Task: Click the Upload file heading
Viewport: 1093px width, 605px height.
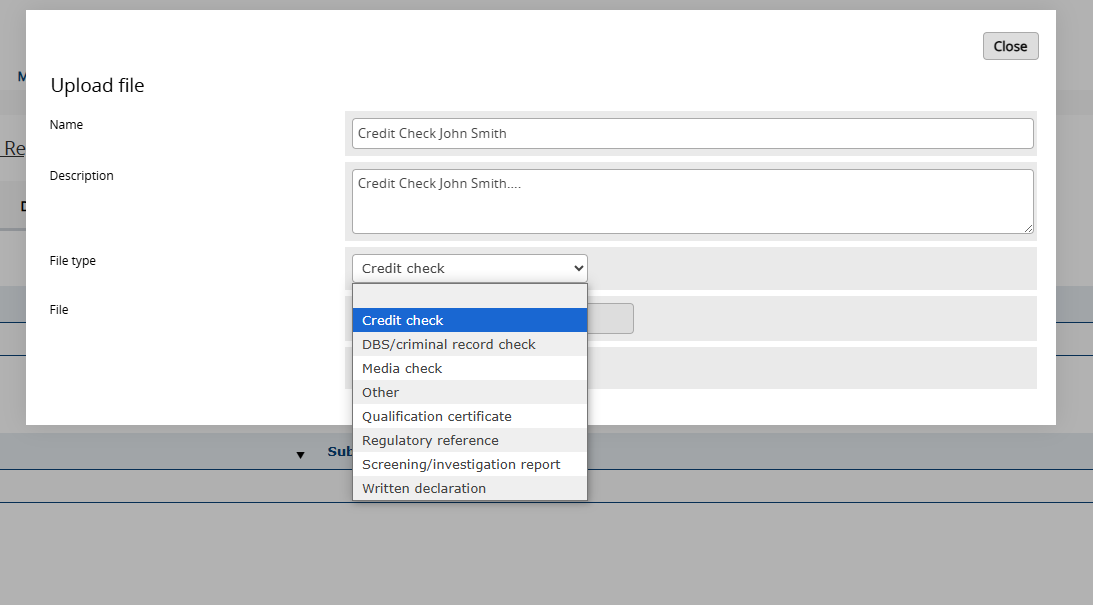Action: 98,86
